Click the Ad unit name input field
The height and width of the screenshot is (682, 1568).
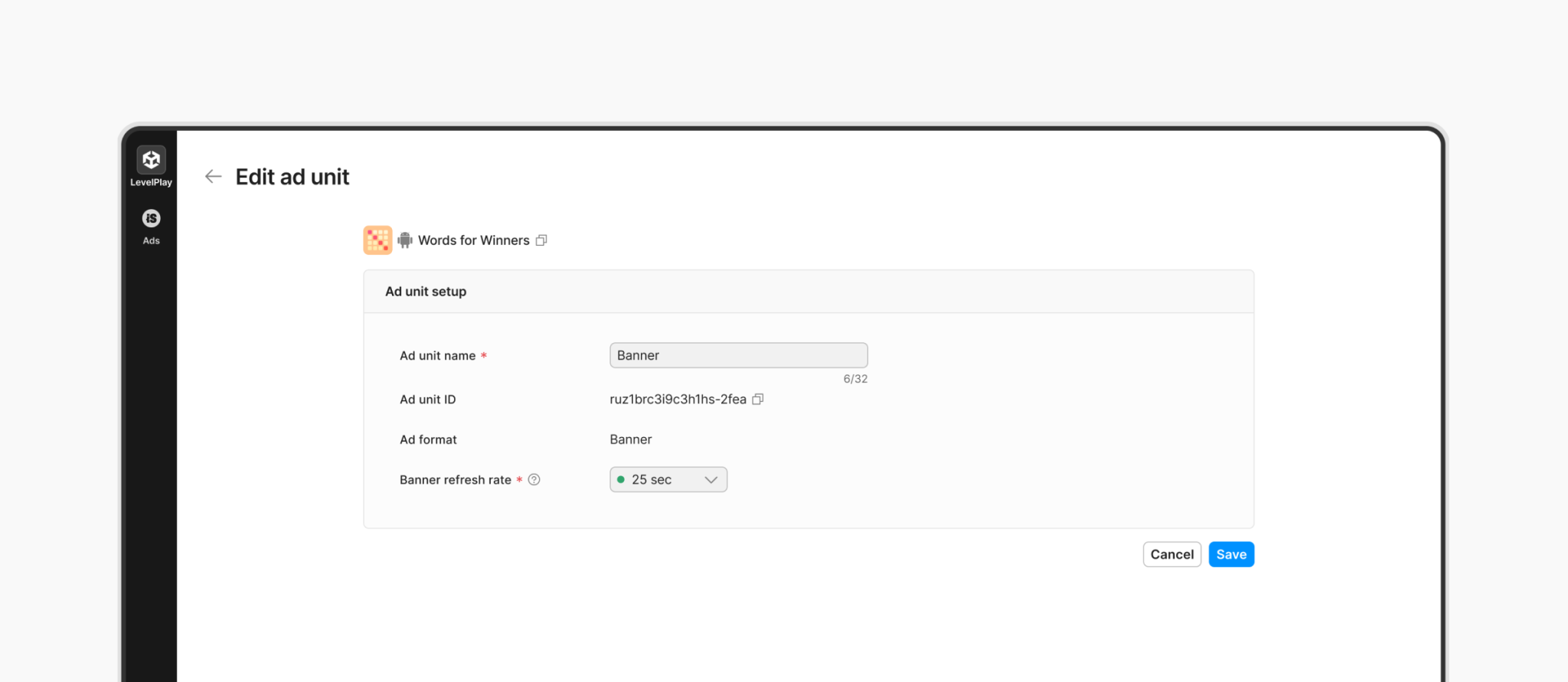coord(739,355)
